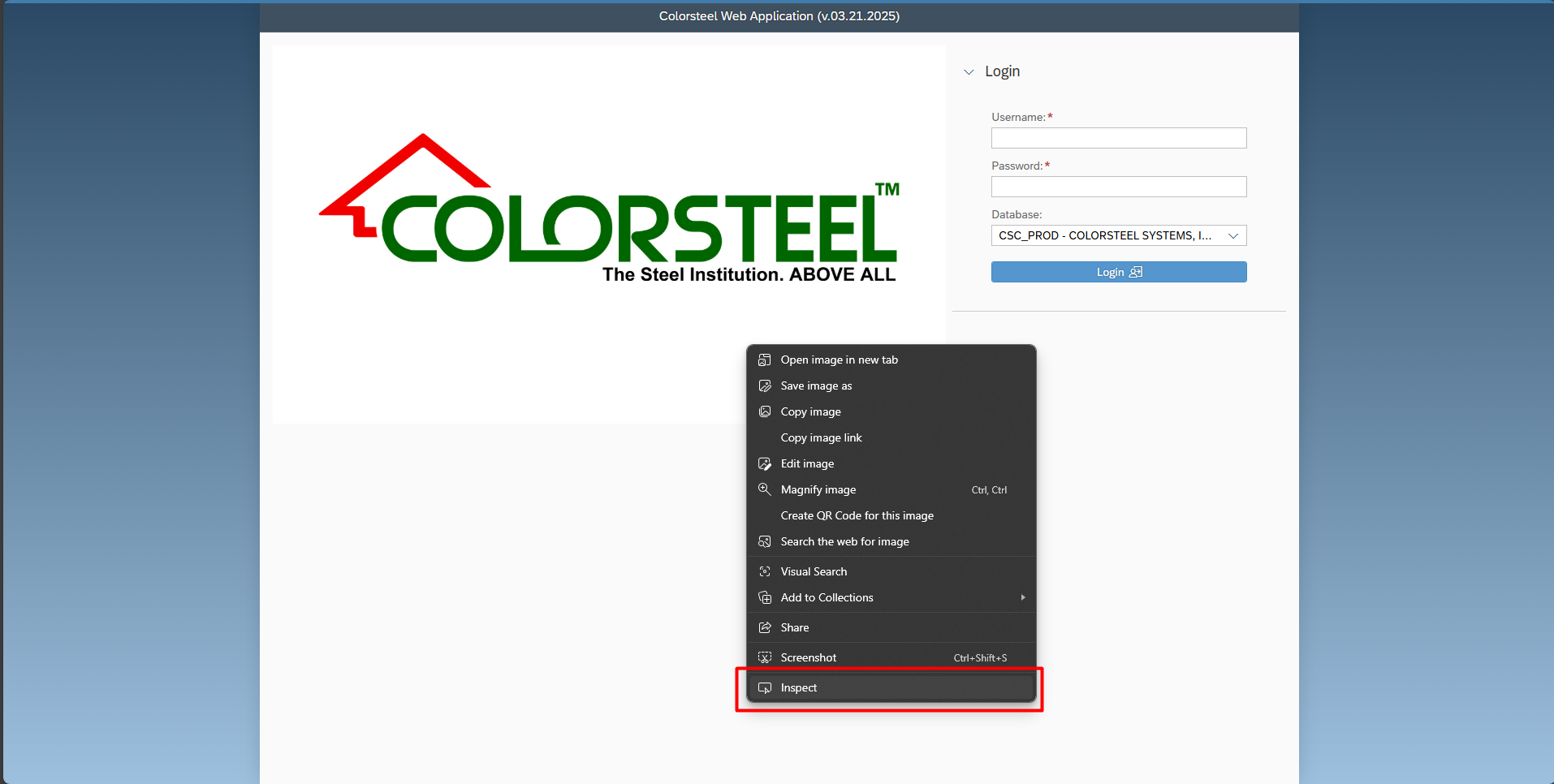Click the Add to Collections icon
Image resolution: width=1554 pixels, height=784 pixels.
point(764,597)
